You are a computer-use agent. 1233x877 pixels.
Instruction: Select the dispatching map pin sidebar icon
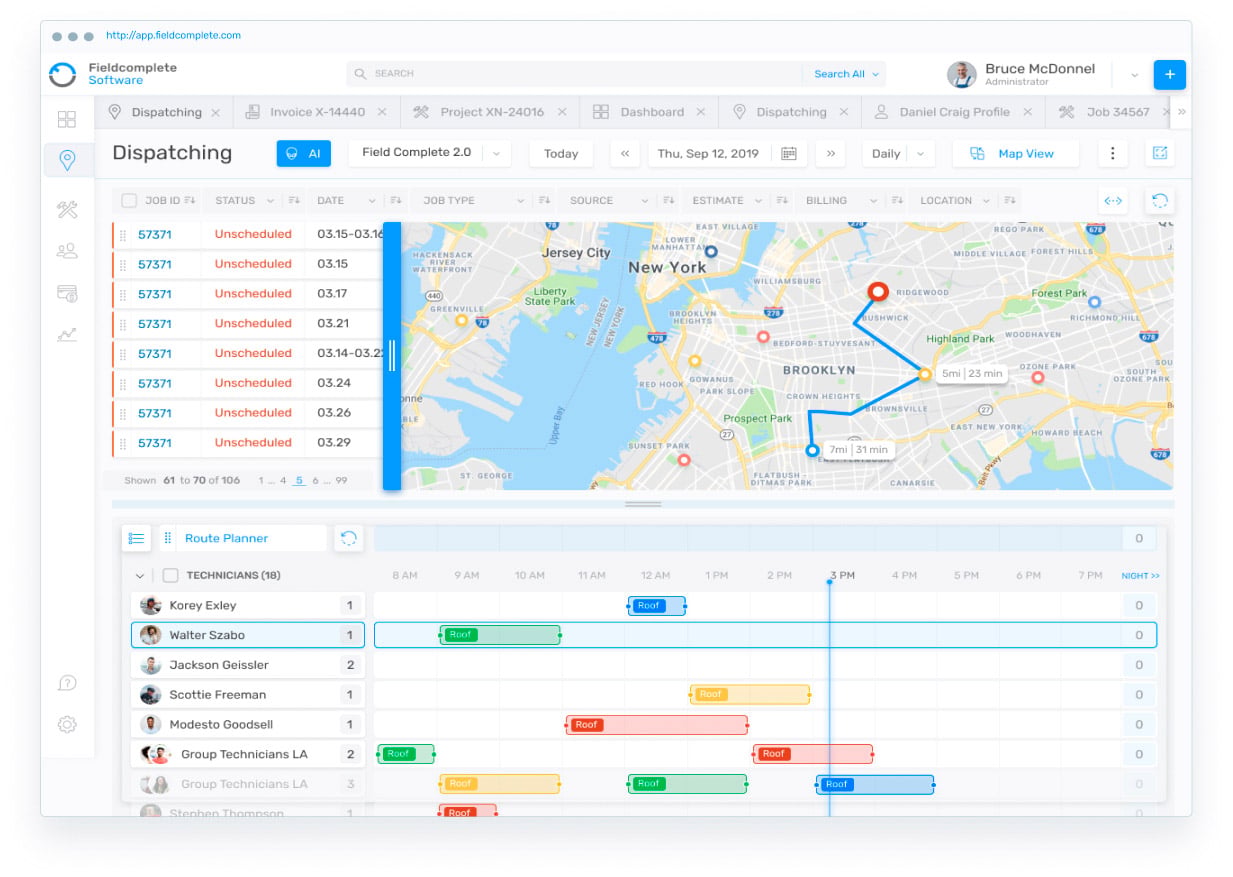click(x=67, y=160)
